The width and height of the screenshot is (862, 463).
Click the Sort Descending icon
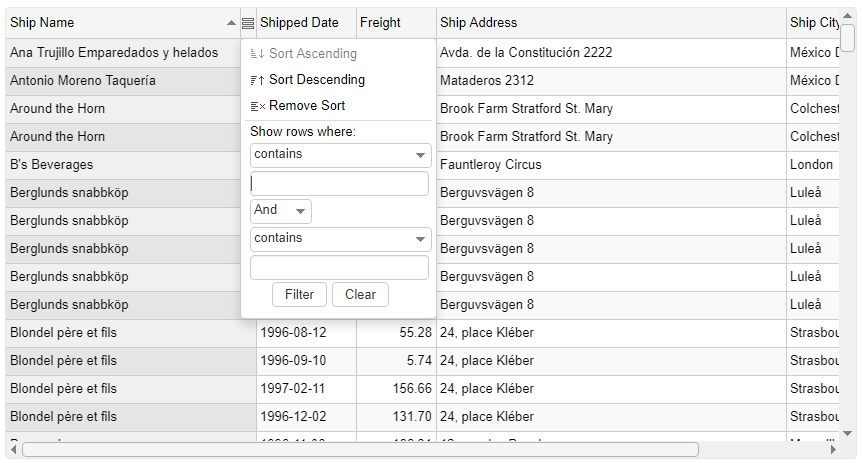[257, 80]
